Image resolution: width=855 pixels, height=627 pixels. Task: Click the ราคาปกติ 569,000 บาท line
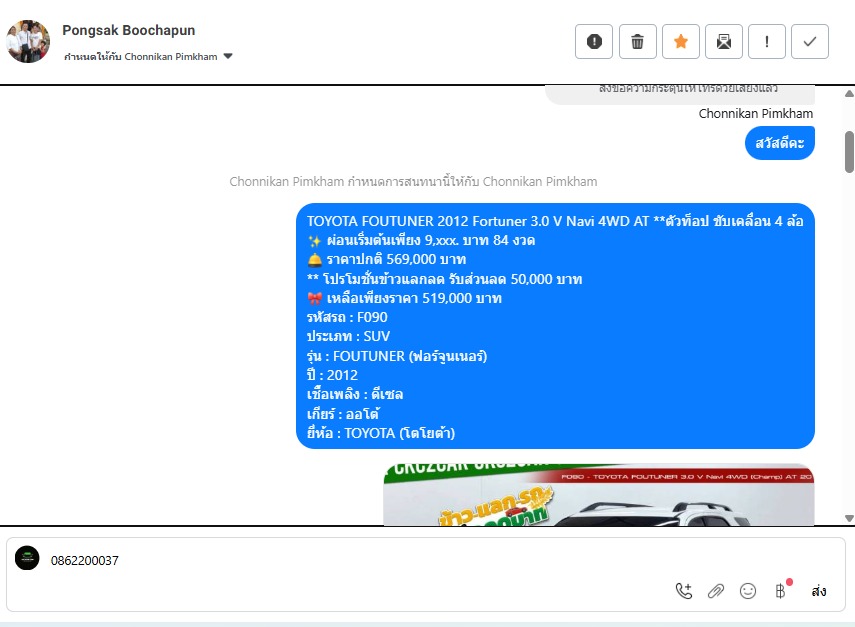pos(387,260)
